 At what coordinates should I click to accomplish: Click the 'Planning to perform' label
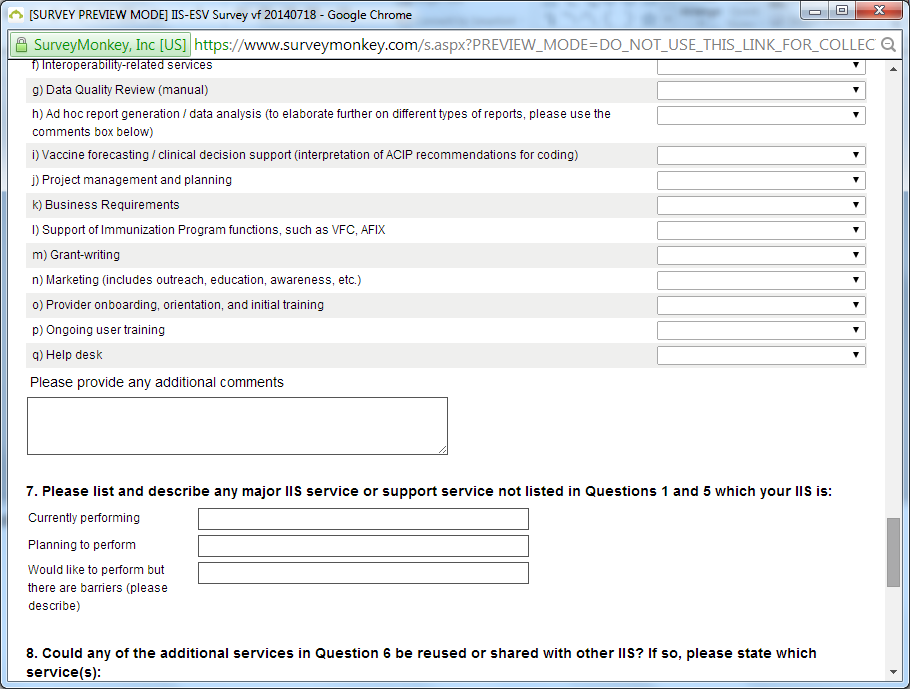[x=82, y=544]
